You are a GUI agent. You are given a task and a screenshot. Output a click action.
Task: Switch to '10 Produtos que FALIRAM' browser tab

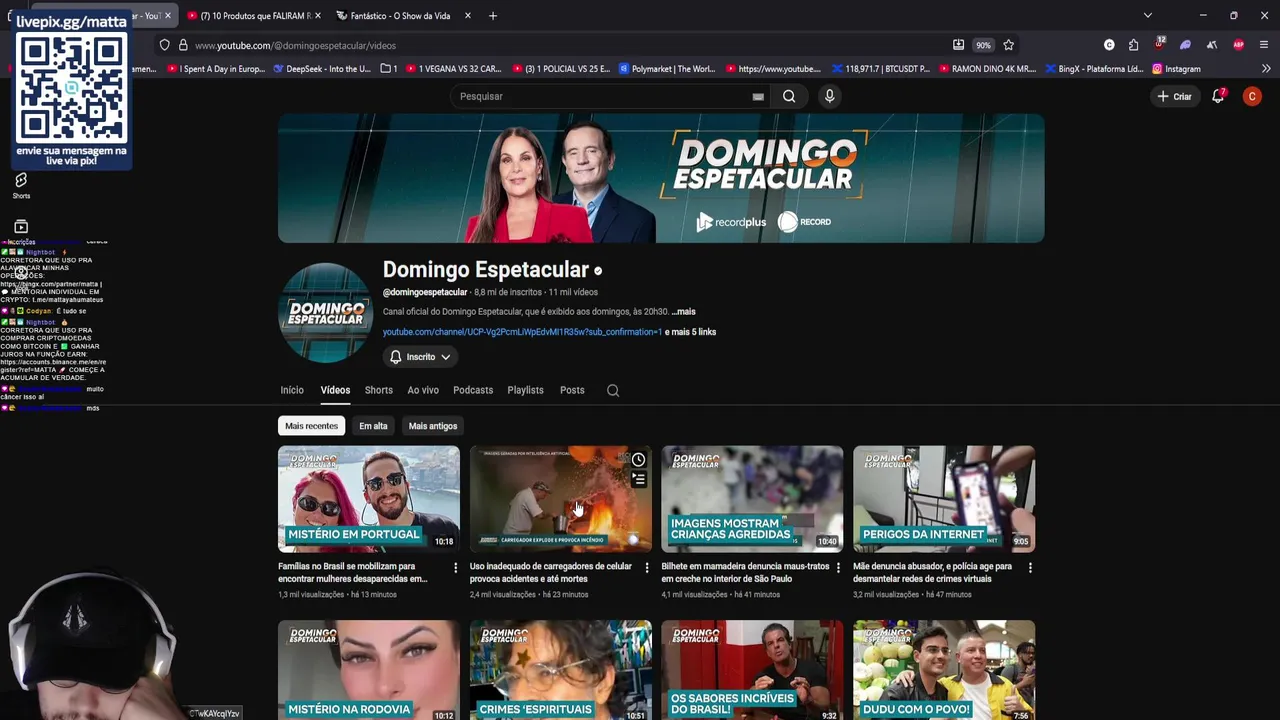(x=254, y=16)
